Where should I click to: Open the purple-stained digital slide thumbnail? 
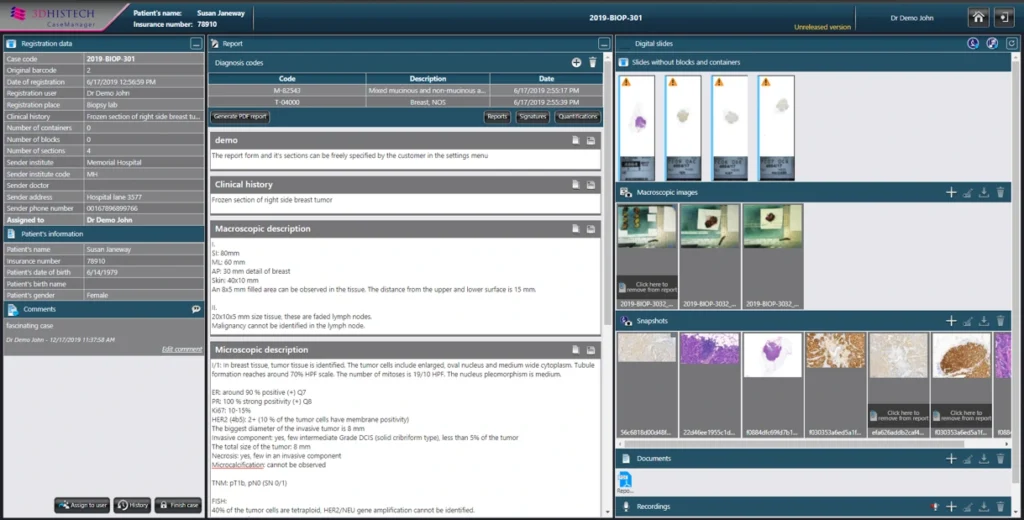coord(637,128)
